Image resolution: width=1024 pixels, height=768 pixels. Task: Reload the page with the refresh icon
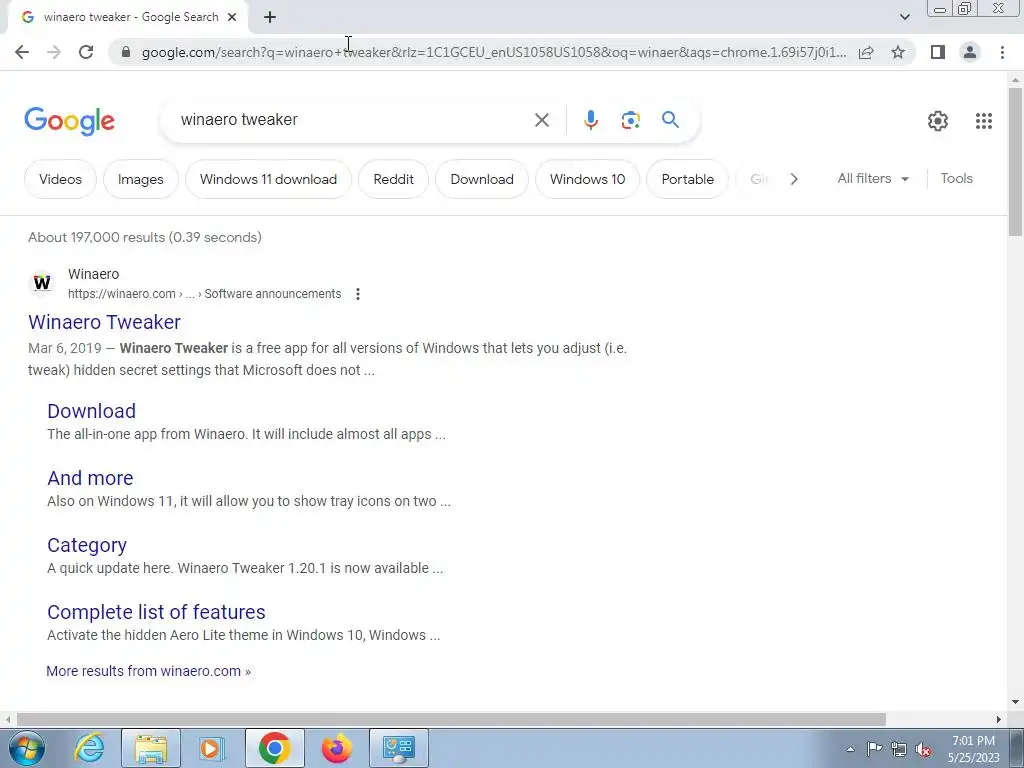(x=86, y=52)
